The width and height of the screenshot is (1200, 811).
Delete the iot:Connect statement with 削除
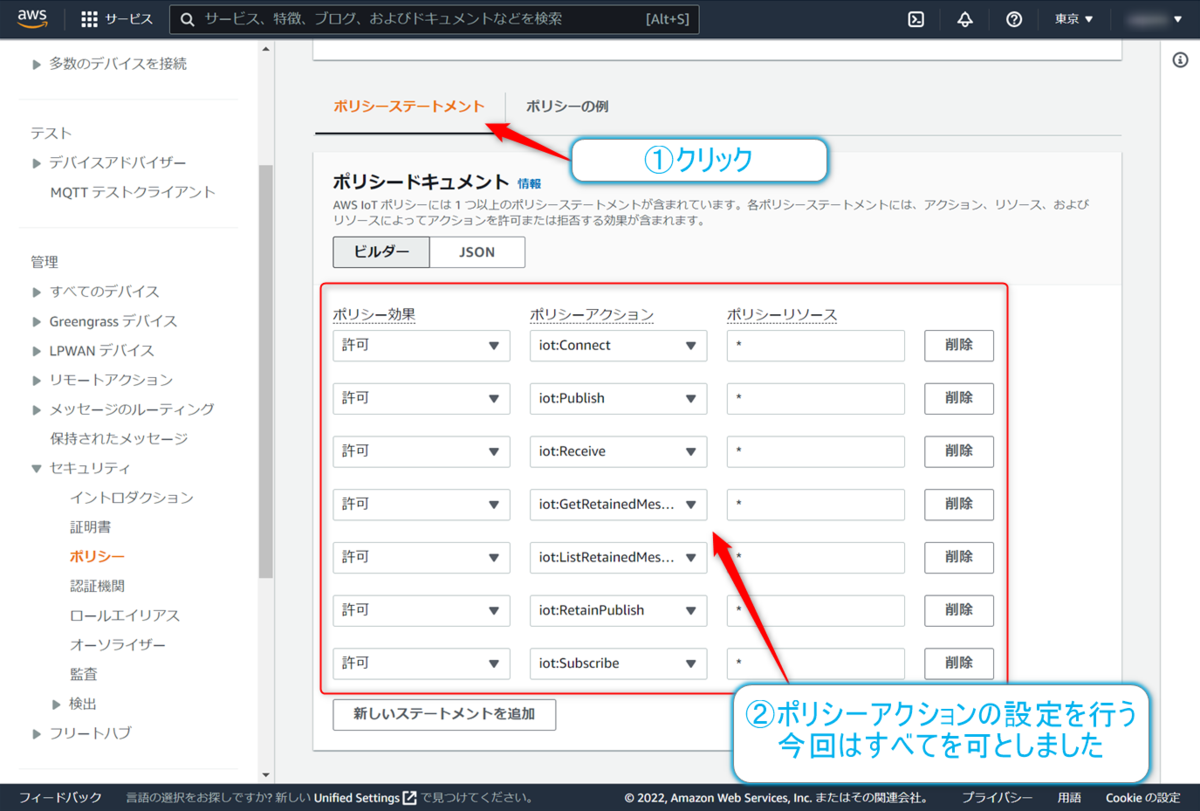(958, 345)
